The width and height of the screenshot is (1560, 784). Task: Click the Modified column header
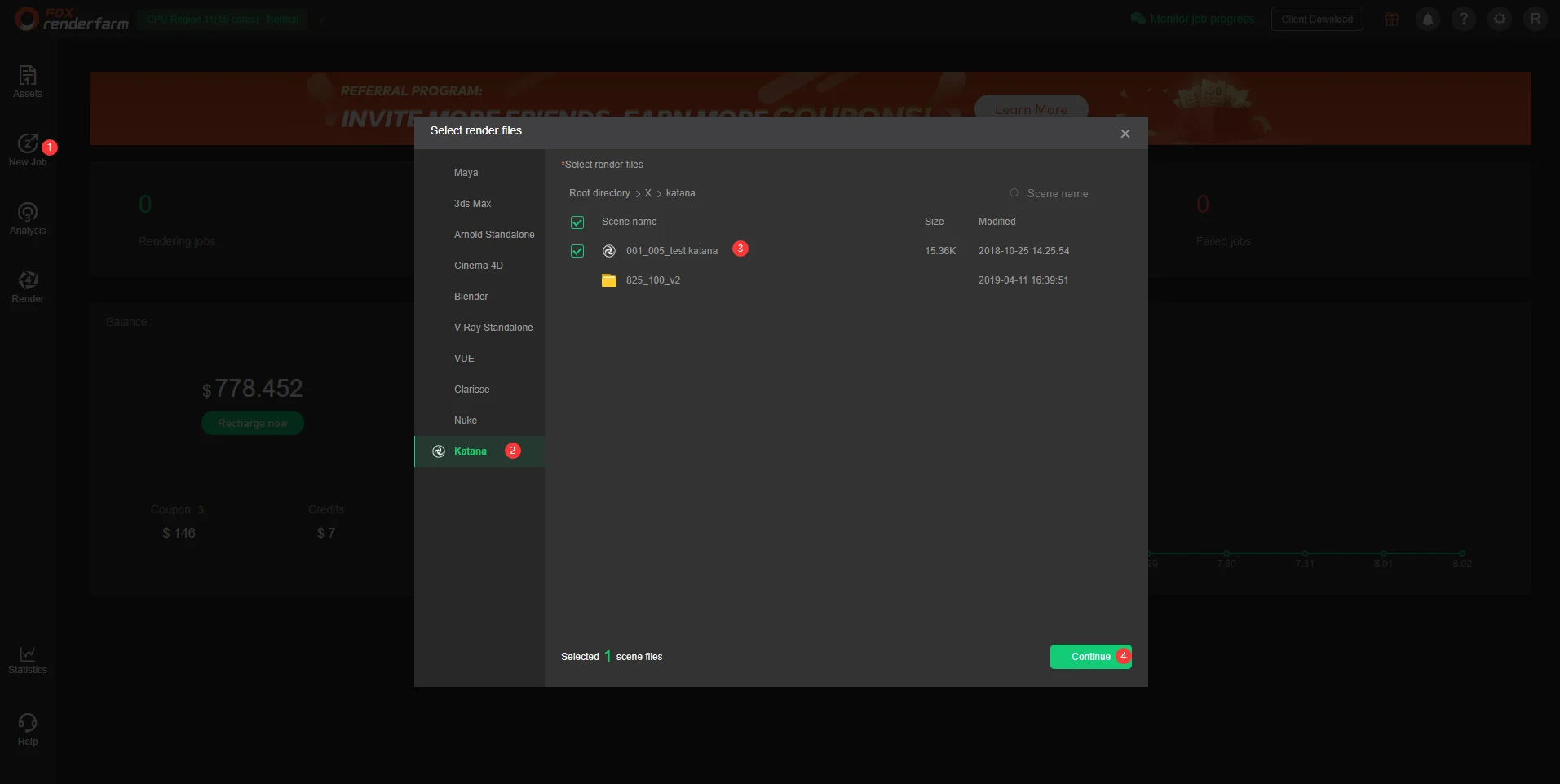997,222
